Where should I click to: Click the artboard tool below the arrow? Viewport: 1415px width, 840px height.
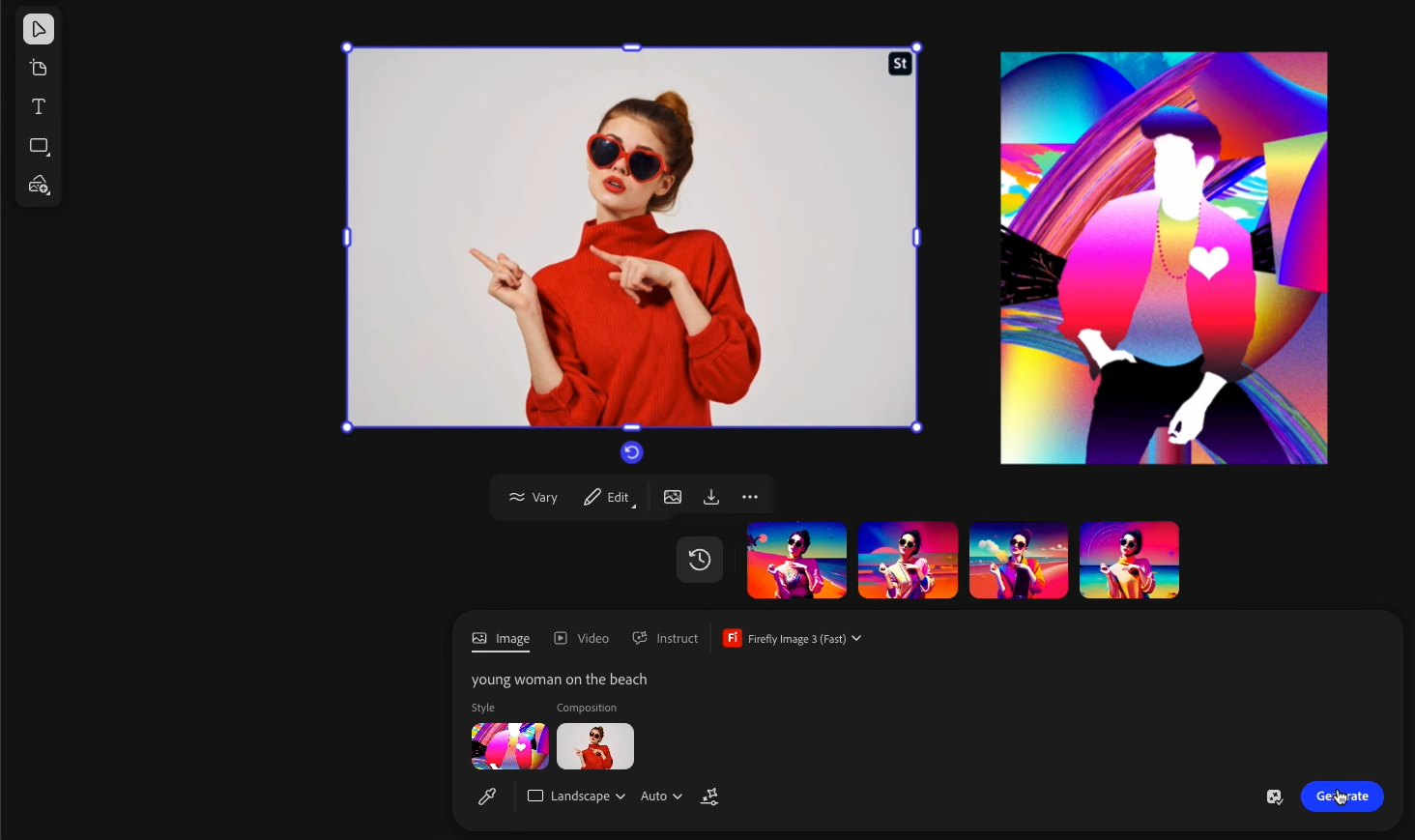pos(39,69)
